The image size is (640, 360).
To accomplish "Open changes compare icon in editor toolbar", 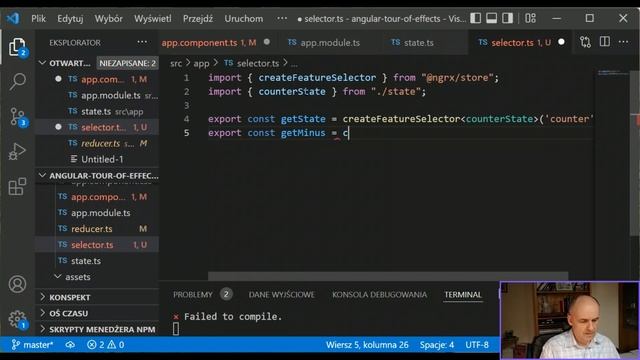I will pos(585,42).
